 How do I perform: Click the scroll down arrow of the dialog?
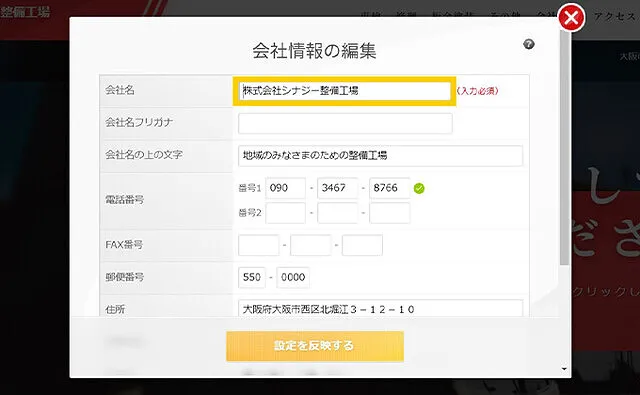(564, 369)
